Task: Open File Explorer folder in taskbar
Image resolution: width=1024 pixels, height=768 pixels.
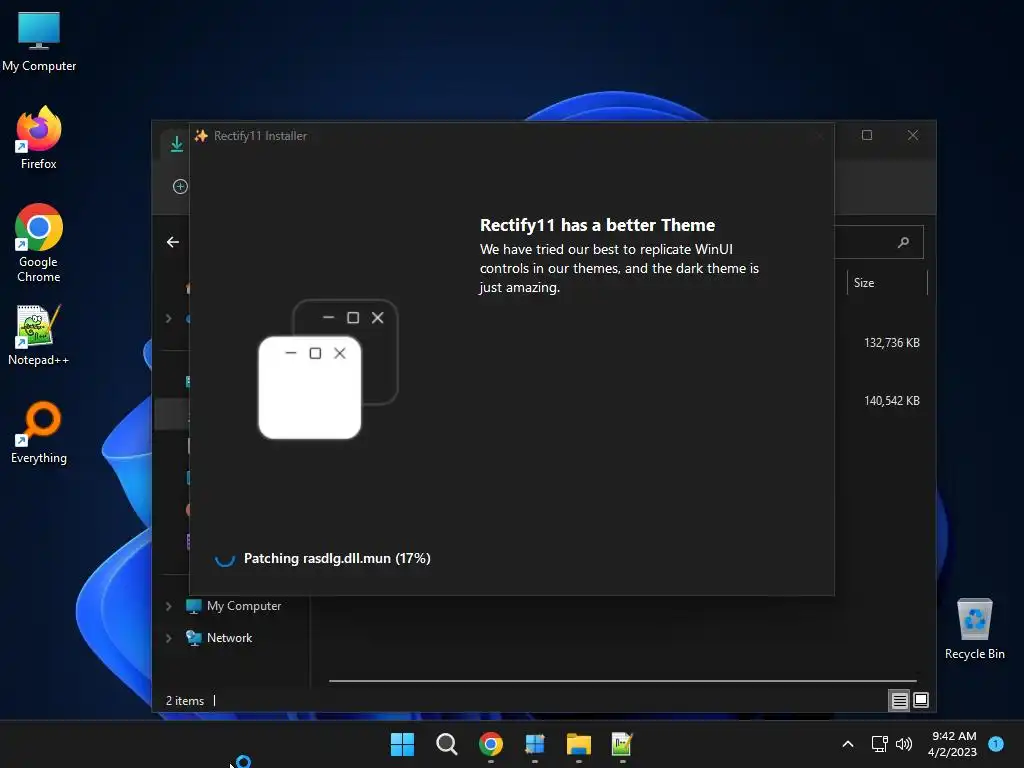Action: [x=579, y=744]
